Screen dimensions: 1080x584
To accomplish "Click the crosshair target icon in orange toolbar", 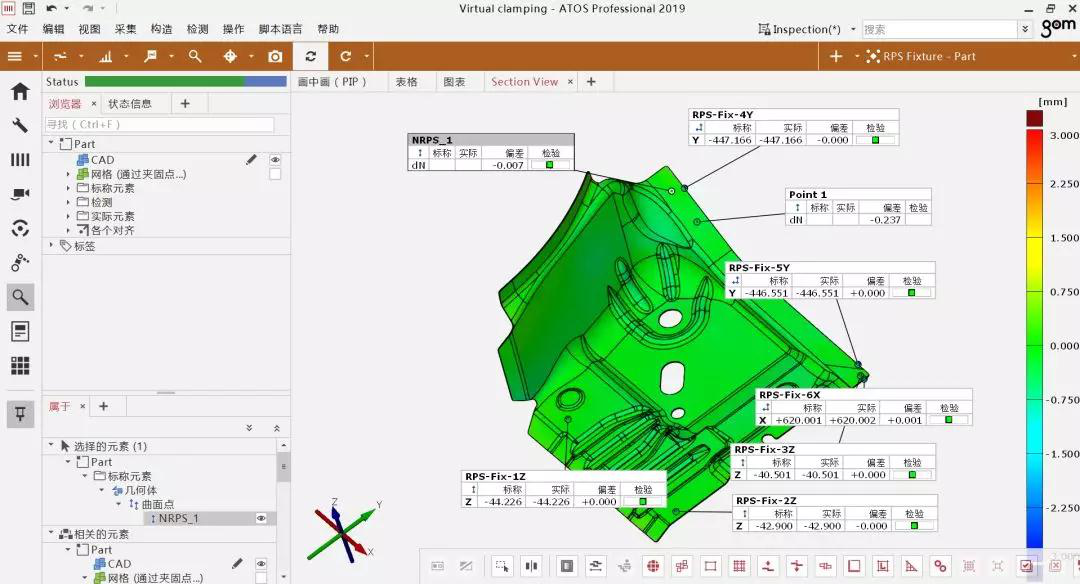I will pos(230,56).
